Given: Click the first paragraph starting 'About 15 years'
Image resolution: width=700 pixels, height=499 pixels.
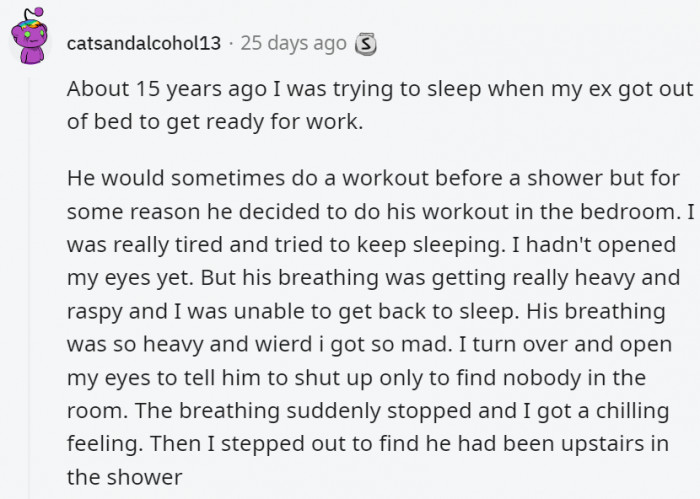Looking at the screenshot, I should (x=380, y=105).
